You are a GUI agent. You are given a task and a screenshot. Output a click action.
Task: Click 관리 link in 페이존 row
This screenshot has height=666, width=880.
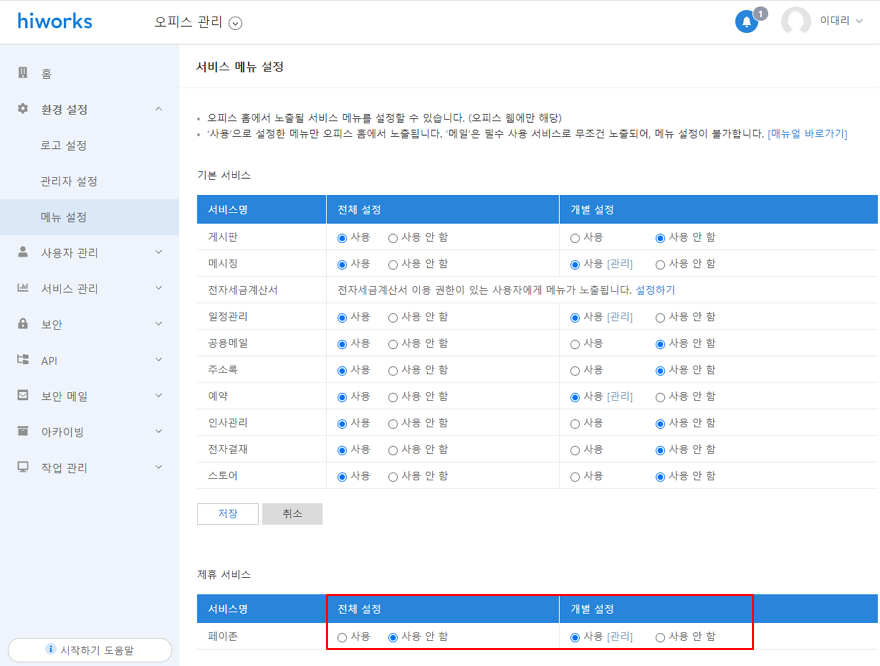point(620,637)
